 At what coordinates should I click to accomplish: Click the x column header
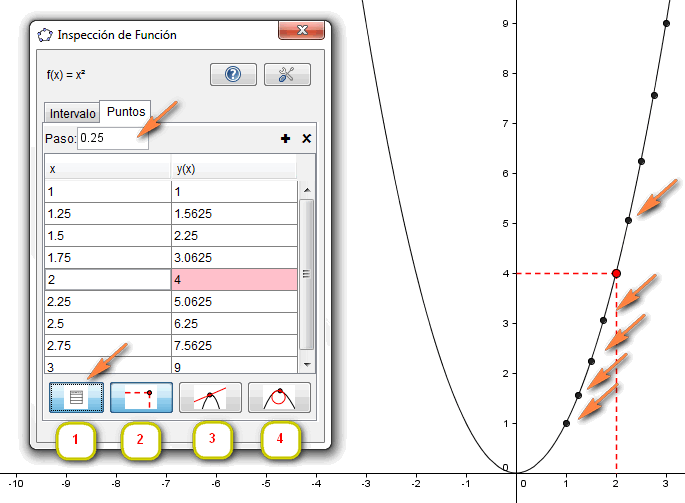107,169
